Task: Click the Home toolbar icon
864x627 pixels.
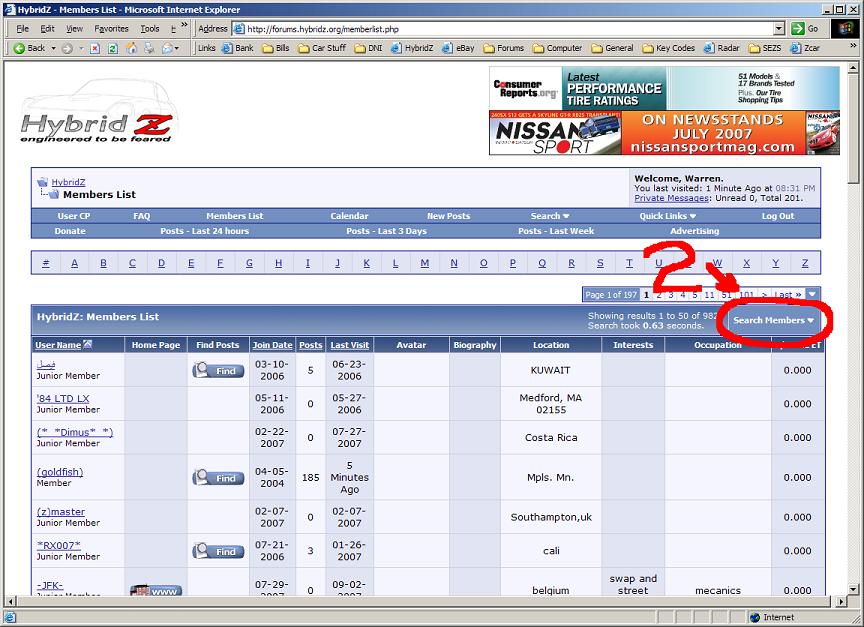Action: 131,48
